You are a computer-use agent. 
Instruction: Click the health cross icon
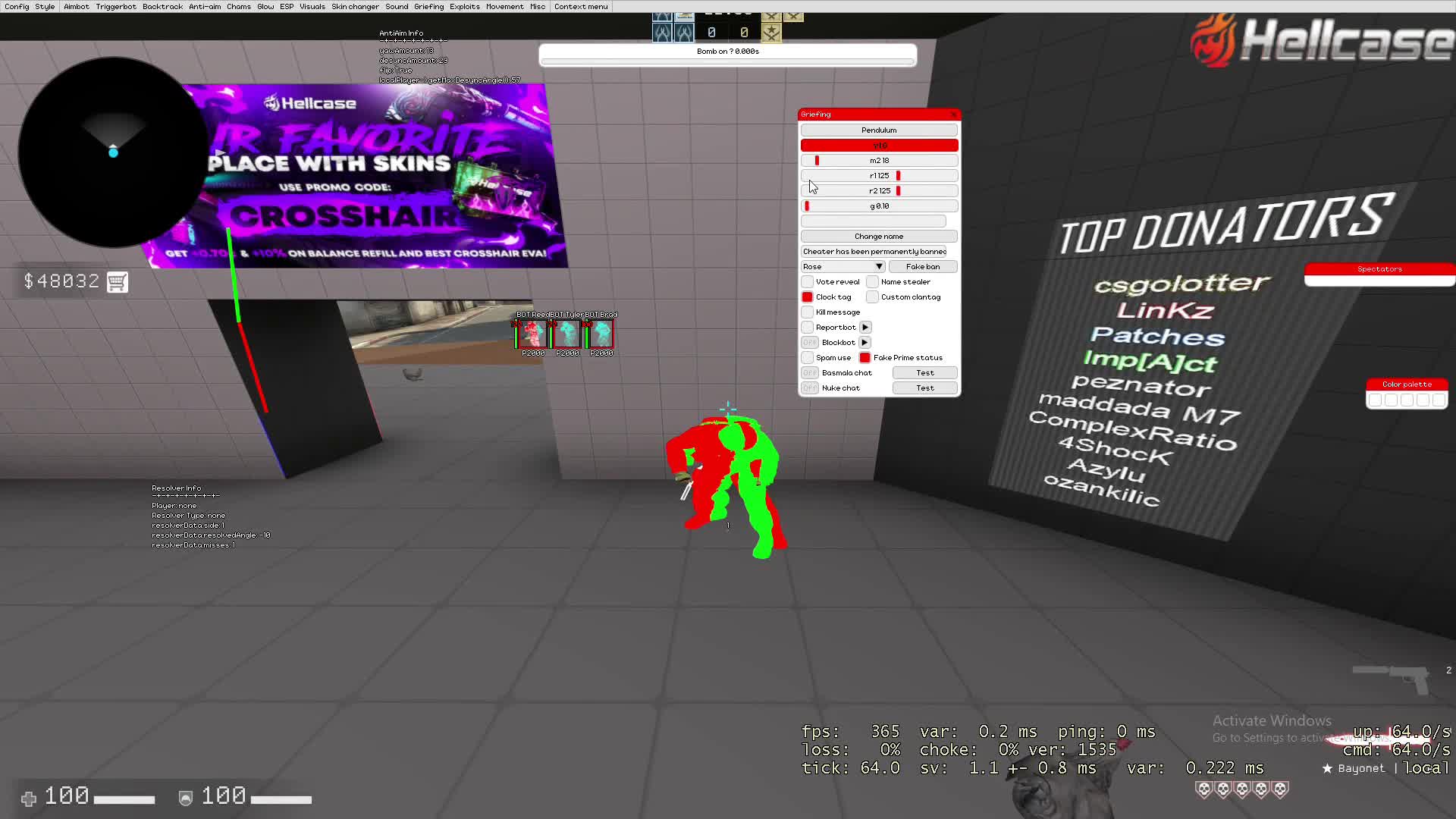pyautogui.click(x=29, y=799)
